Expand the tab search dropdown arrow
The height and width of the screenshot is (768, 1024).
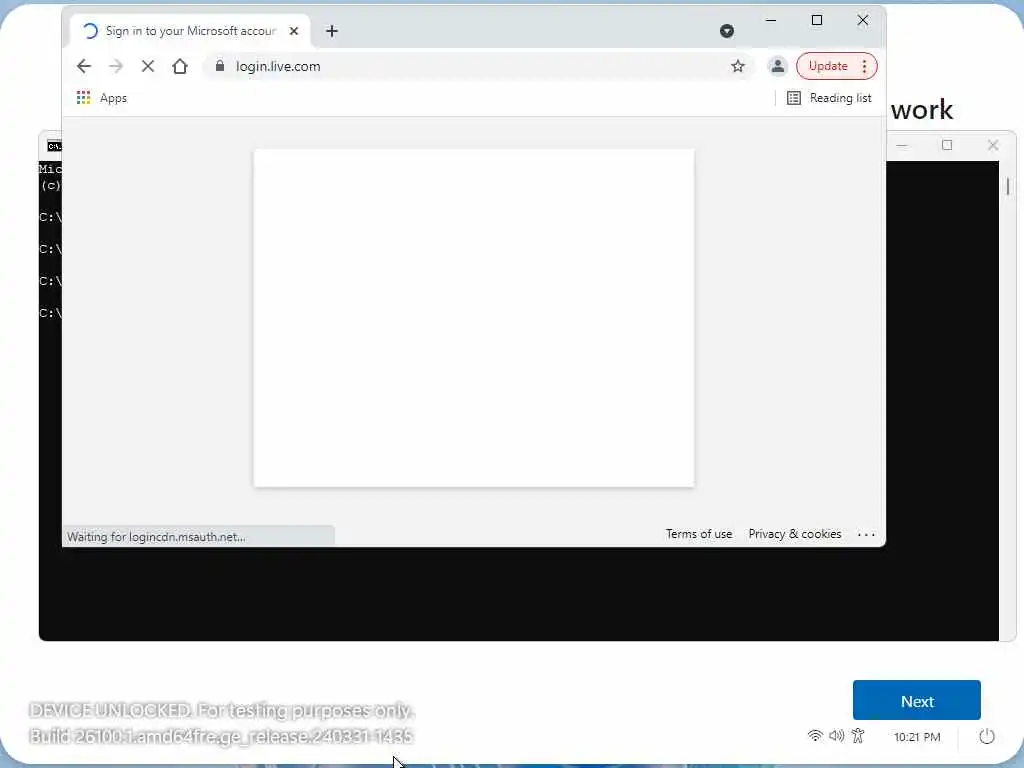(x=726, y=31)
